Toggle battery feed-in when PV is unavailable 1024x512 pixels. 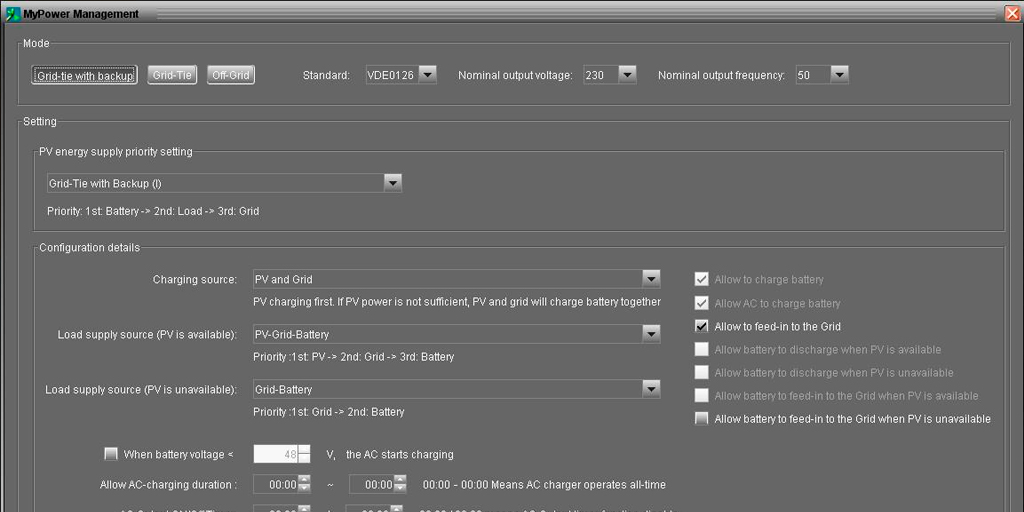[702, 419]
